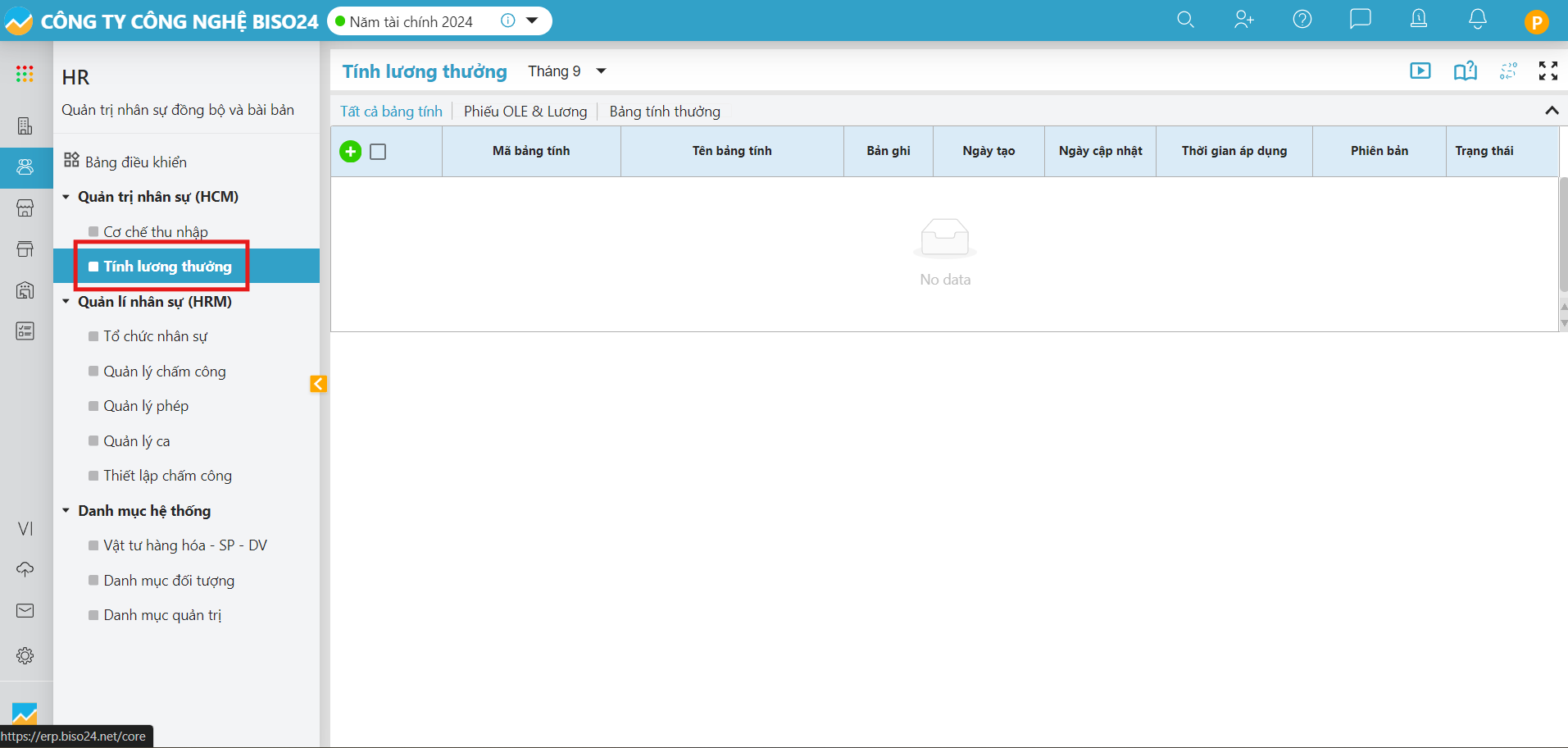The width and height of the screenshot is (1568, 748).
Task: Click the green add new row icon
Action: click(x=350, y=152)
